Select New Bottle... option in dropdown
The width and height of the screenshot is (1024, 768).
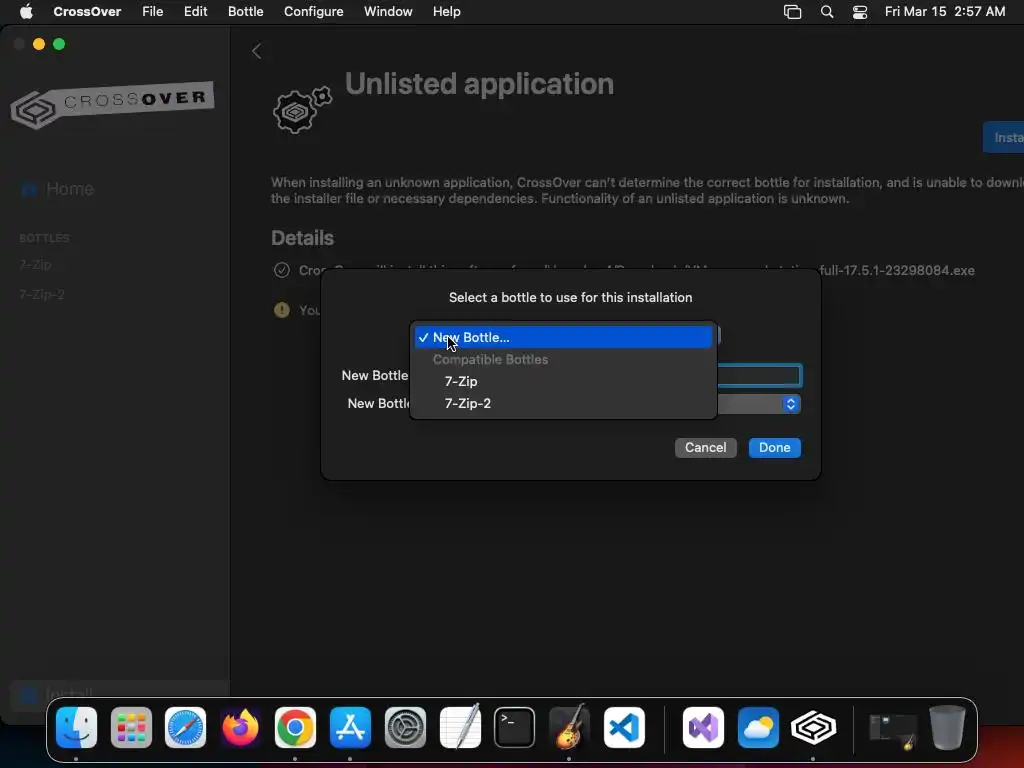(563, 337)
